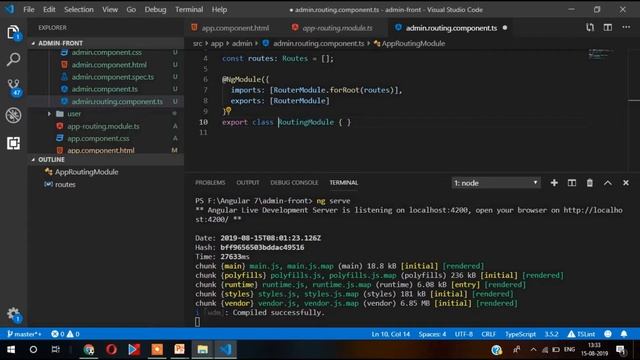640x360 pixels.
Task: Switch to OUTPUT panel tab
Action: click(248, 182)
